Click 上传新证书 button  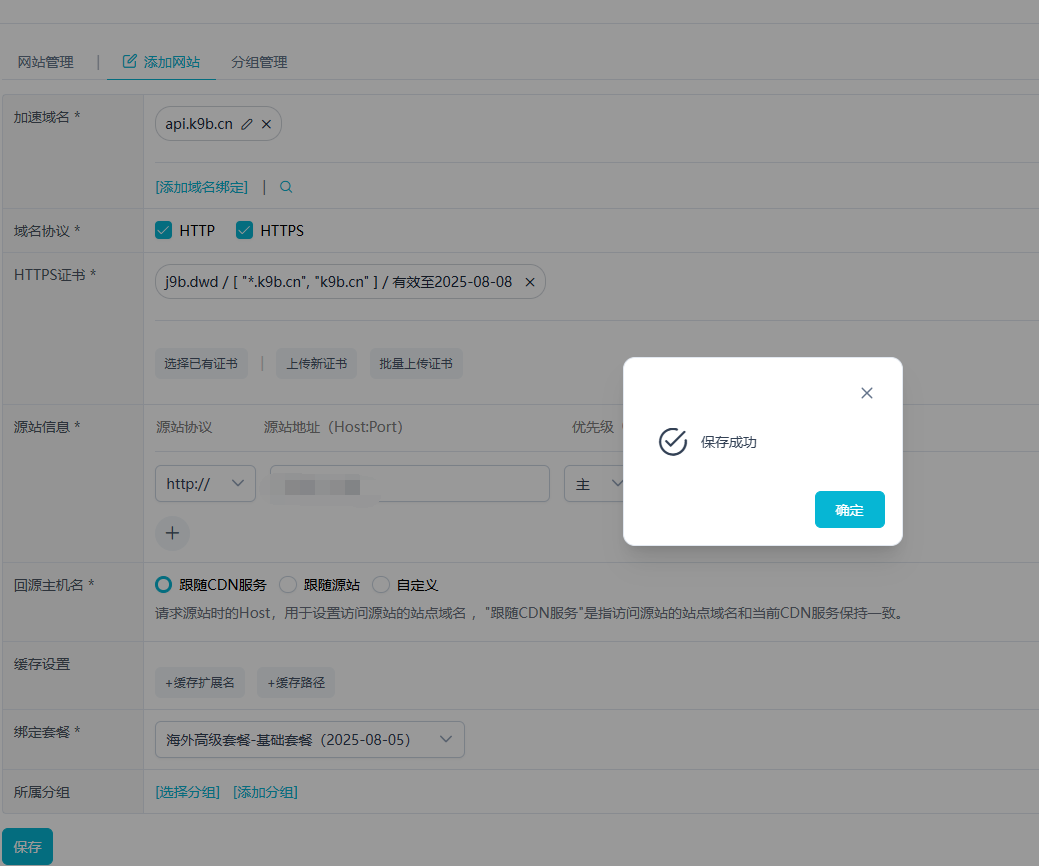point(316,364)
